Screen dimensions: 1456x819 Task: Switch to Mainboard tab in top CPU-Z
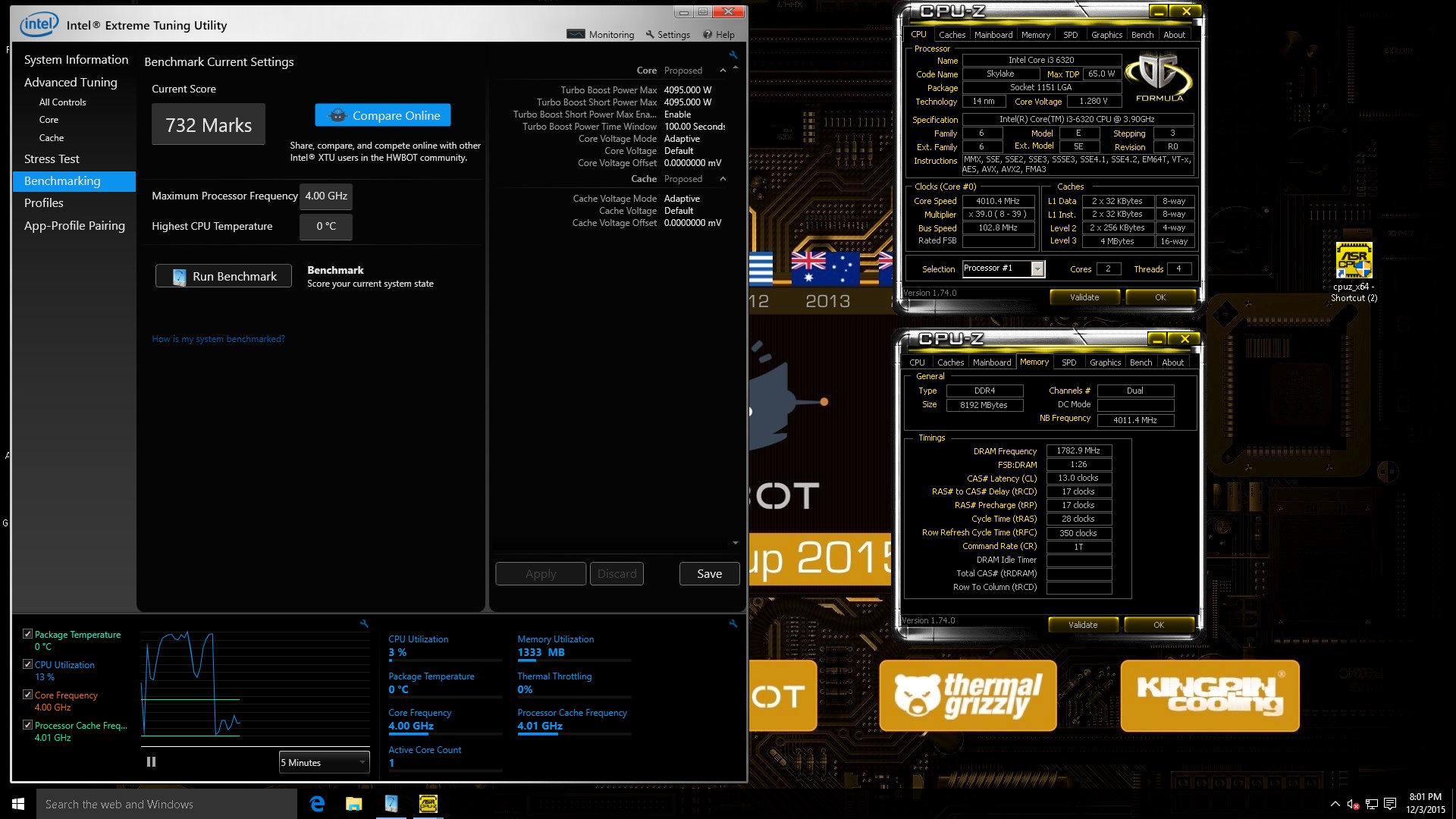pos(993,35)
